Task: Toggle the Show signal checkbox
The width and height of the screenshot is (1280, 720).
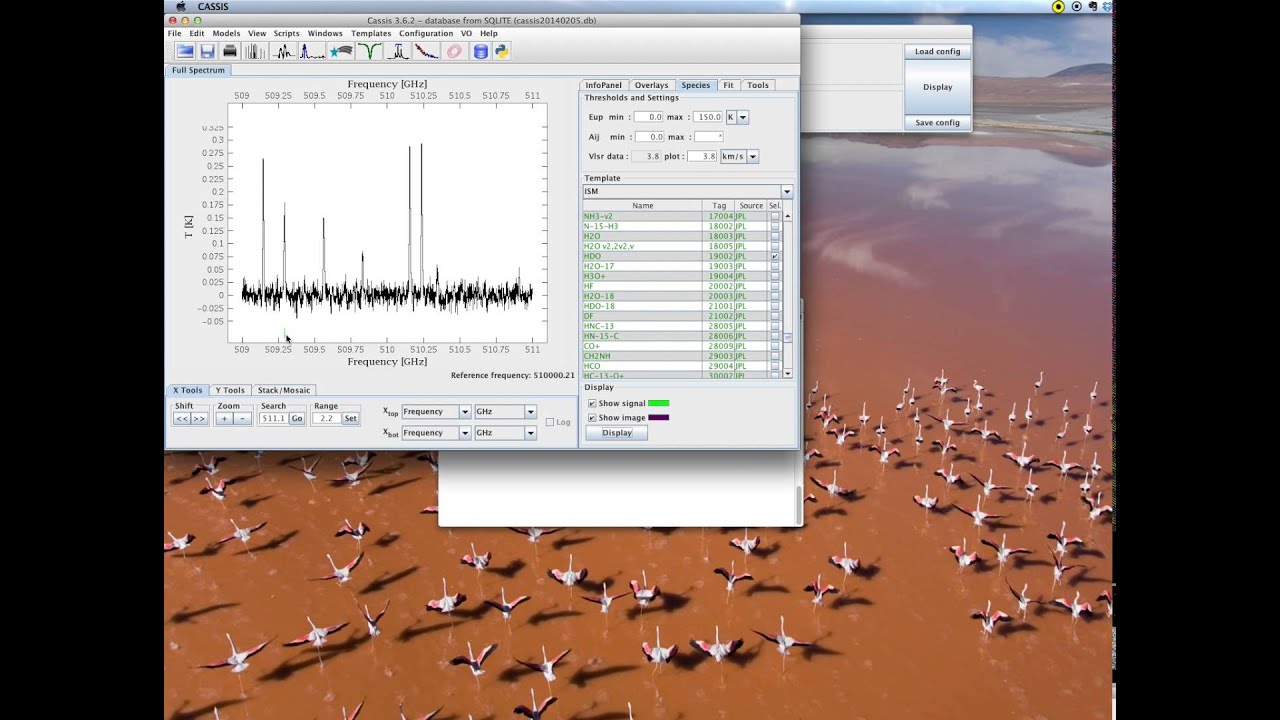Action: click(592, 403)
